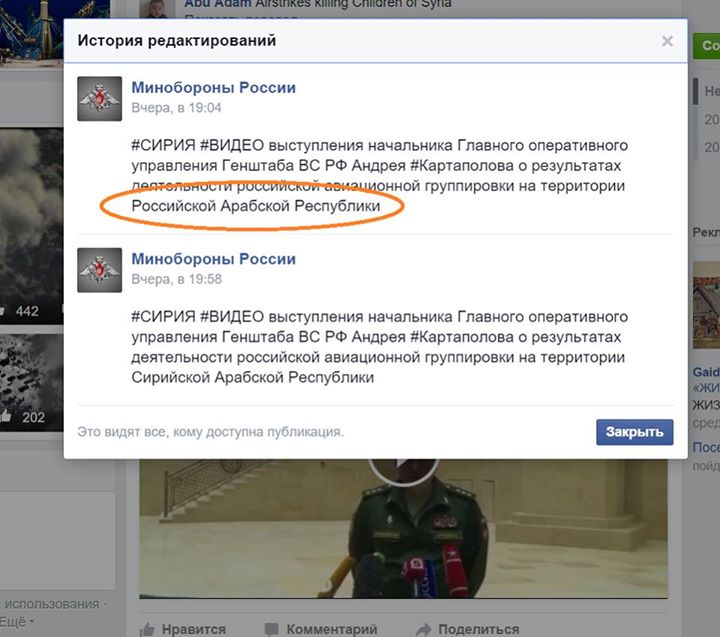
Task: Click the Комментарий speech bubble icon
Action: point(271,629)
